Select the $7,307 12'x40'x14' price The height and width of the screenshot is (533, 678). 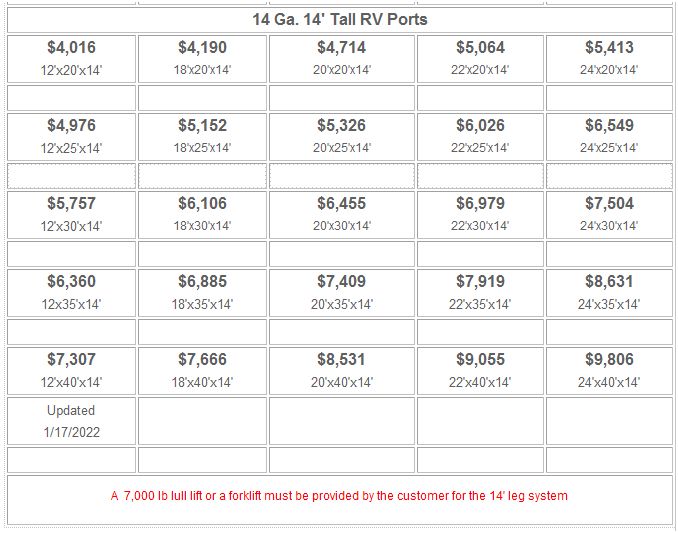[x=71, y=359]
